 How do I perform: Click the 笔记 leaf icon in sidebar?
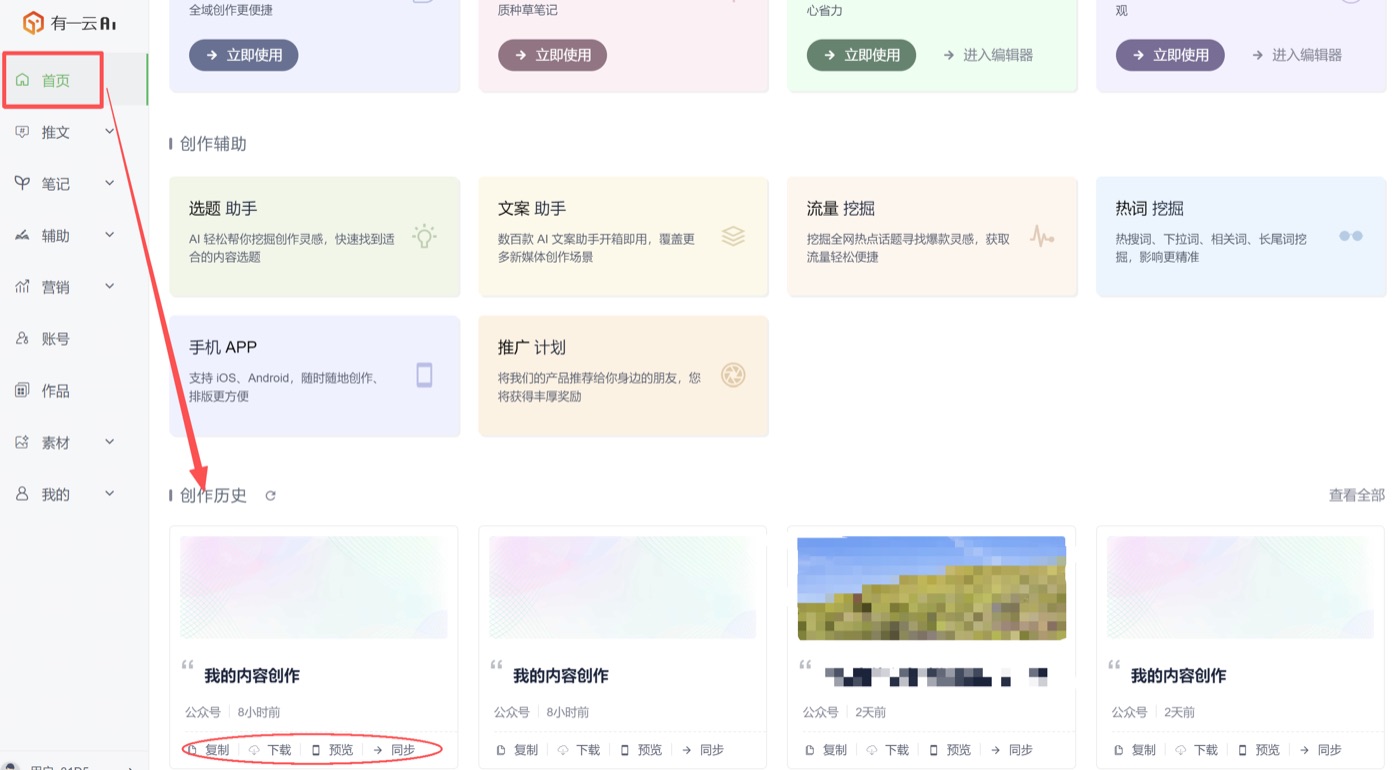point(22,183)
